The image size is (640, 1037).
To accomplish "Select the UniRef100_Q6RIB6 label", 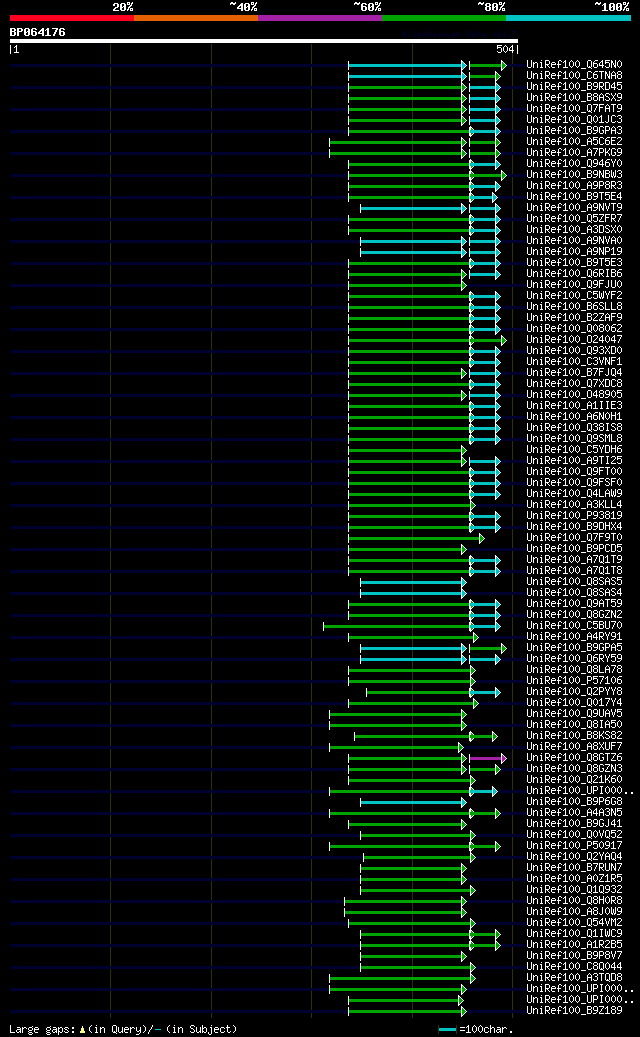I will tap(574, 274).
